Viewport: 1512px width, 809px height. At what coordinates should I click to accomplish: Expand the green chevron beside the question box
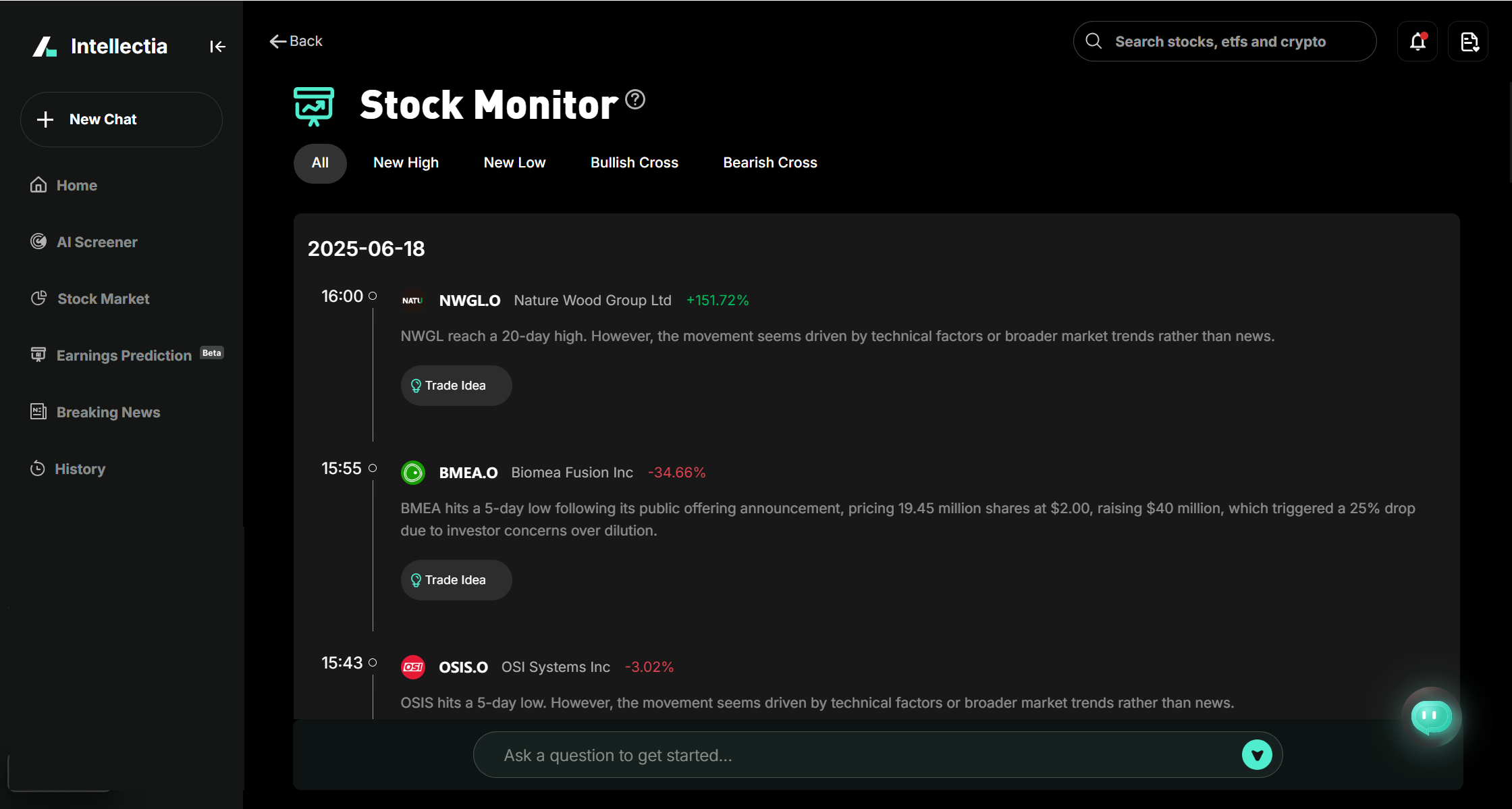(1256, 754)
